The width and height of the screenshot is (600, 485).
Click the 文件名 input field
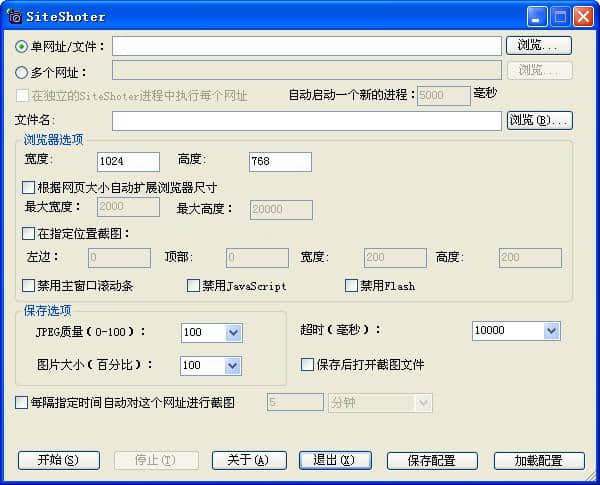pyautogui.click(x=306, y=121)
